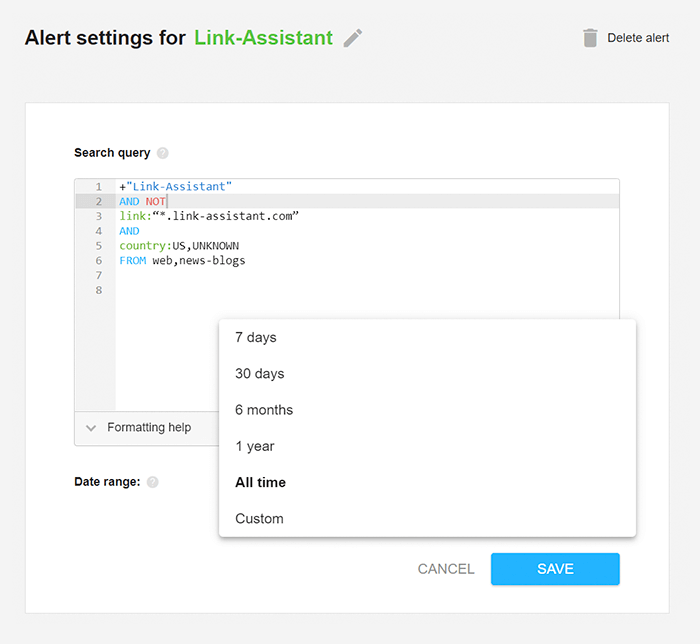Open the Formatting help section label
The height and width of the screenshot is (644, 700).
pyautogui.click(x=149, y=428)
